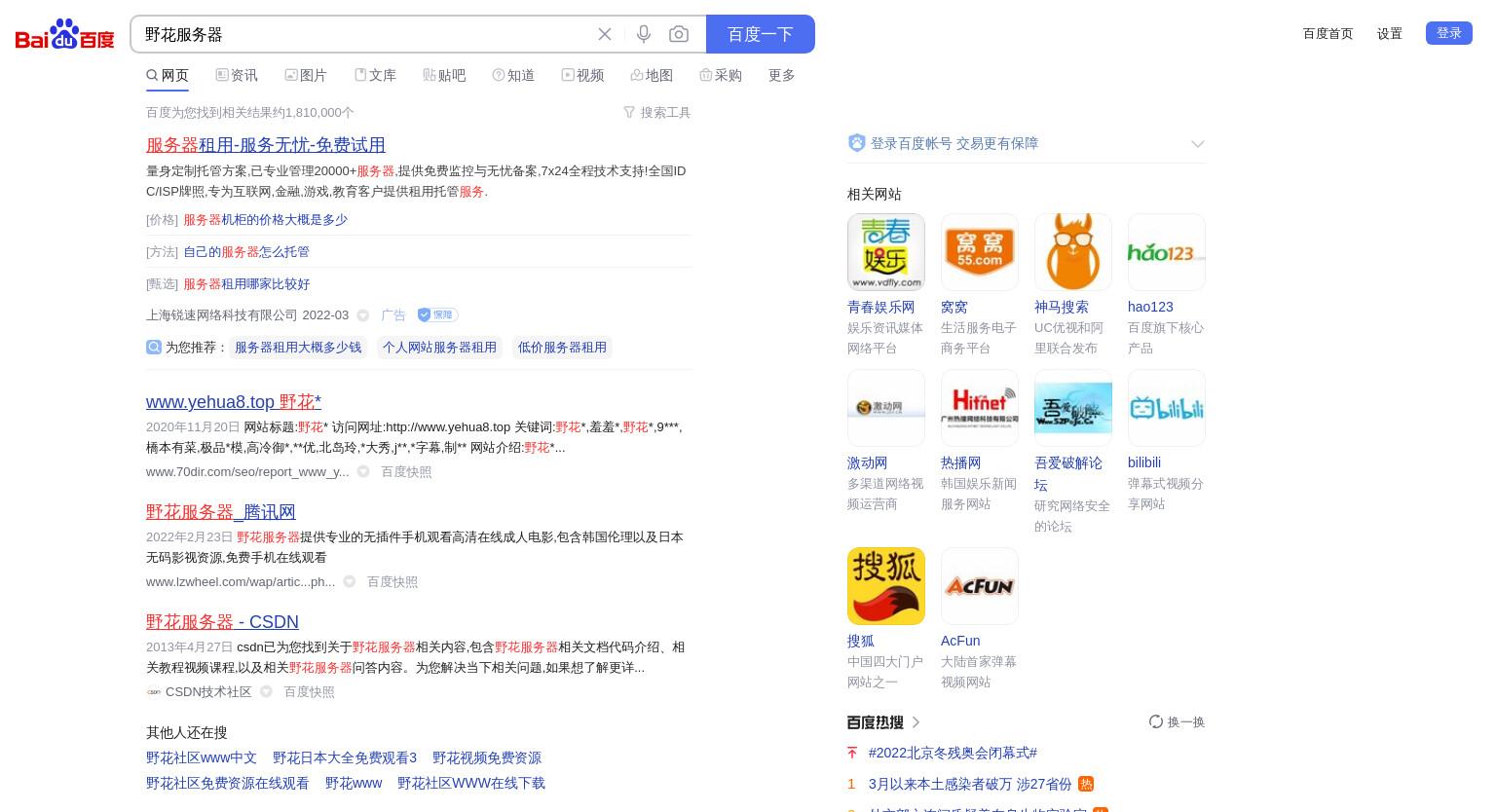Expand the 登录百度帐号 panel chevron
This screenshot has width=1496, height=812.
point(1198,144)
